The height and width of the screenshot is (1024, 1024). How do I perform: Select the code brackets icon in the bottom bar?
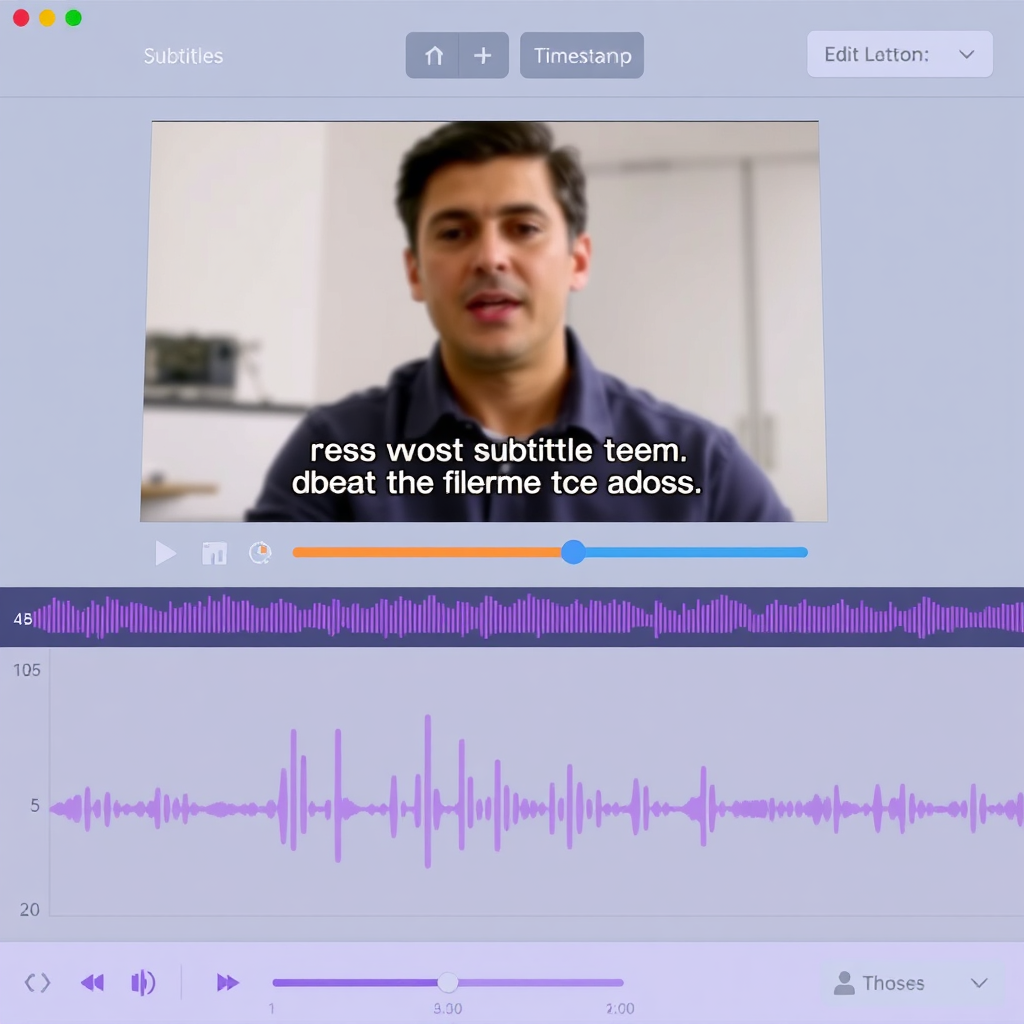[37, 983]
